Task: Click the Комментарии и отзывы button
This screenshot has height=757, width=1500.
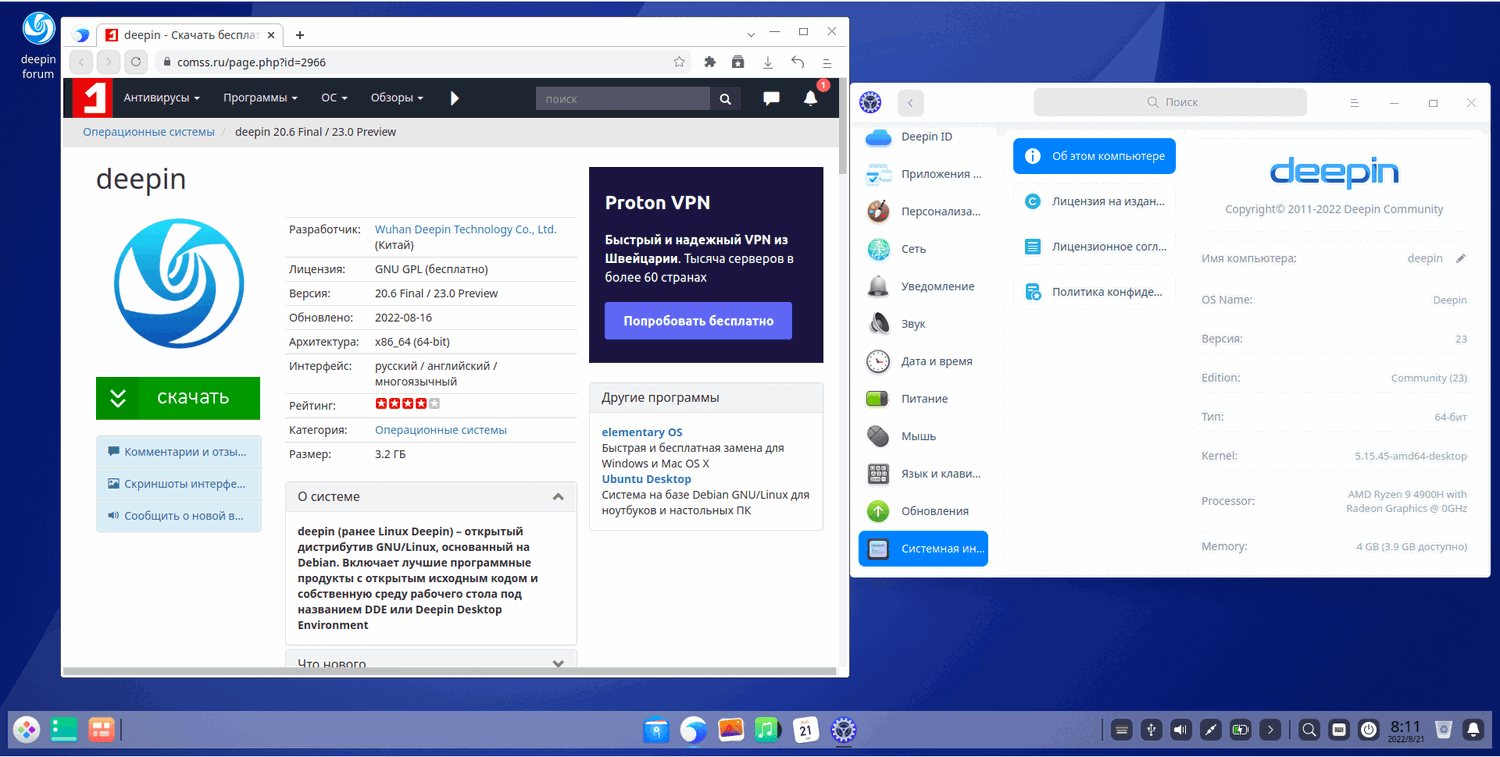Action: click(x=179, y=452)
